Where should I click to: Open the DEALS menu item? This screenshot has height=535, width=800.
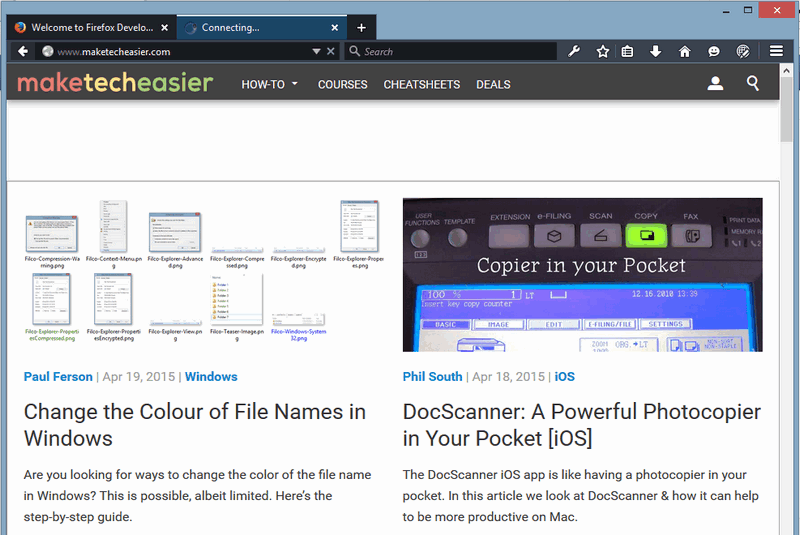click(x=493, y=85)
